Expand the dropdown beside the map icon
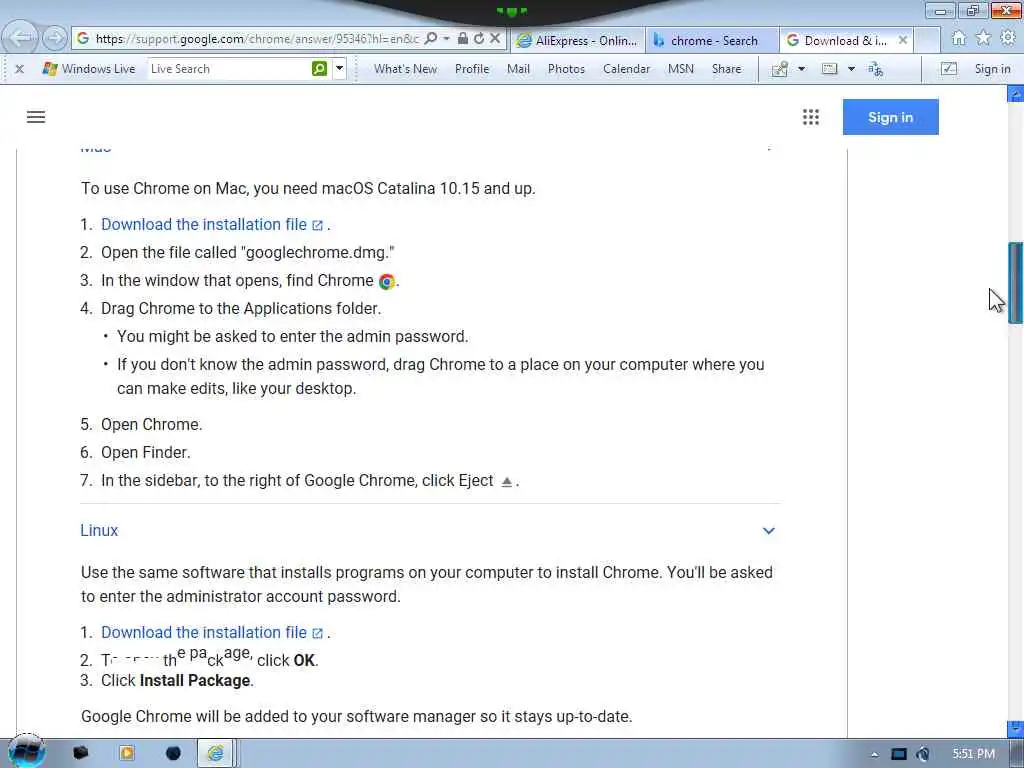The image size is (1024, 768). [x=801, y=69]
